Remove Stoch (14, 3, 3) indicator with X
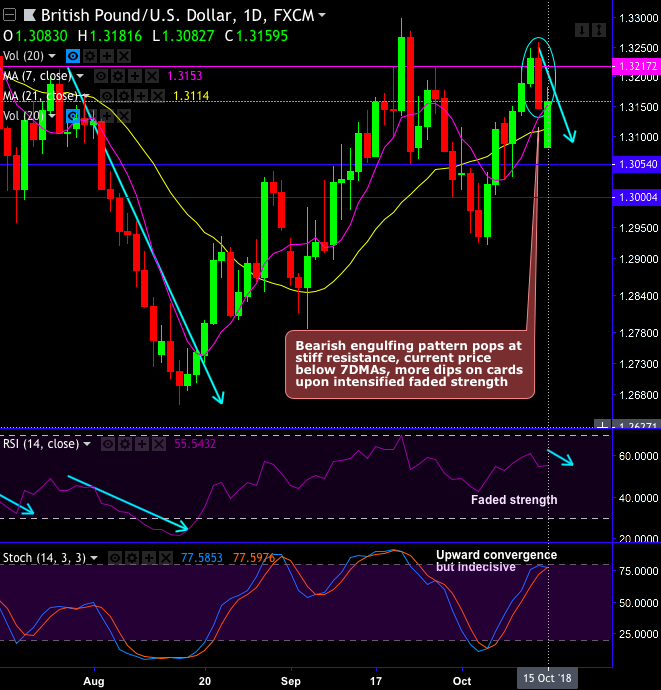 pos(166,558)
